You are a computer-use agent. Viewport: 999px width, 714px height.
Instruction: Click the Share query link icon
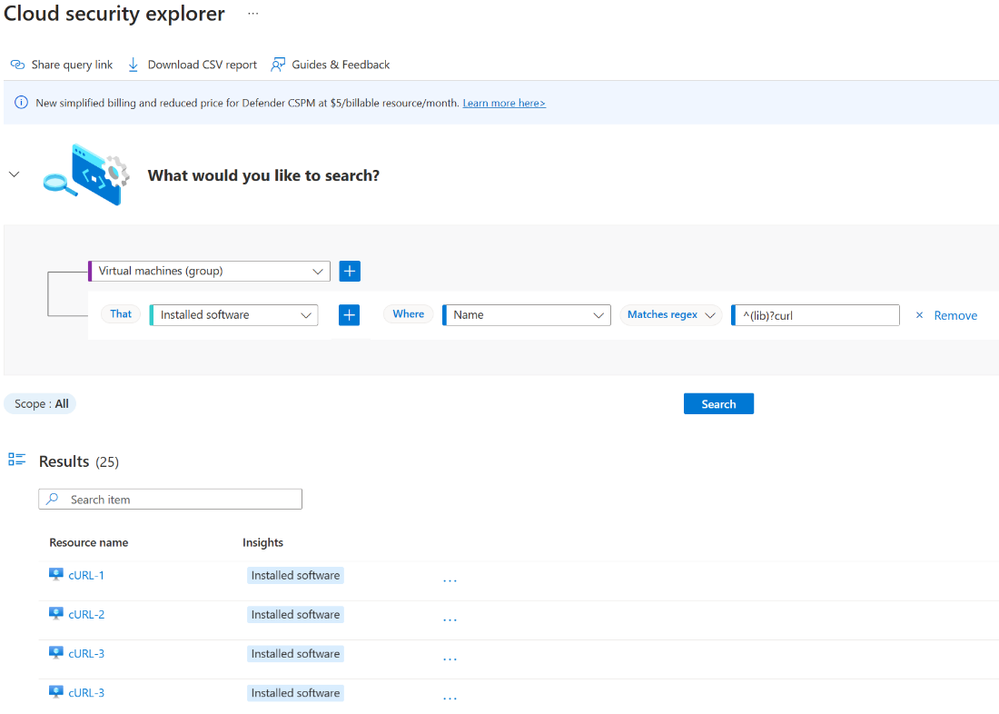click(18, 65)
